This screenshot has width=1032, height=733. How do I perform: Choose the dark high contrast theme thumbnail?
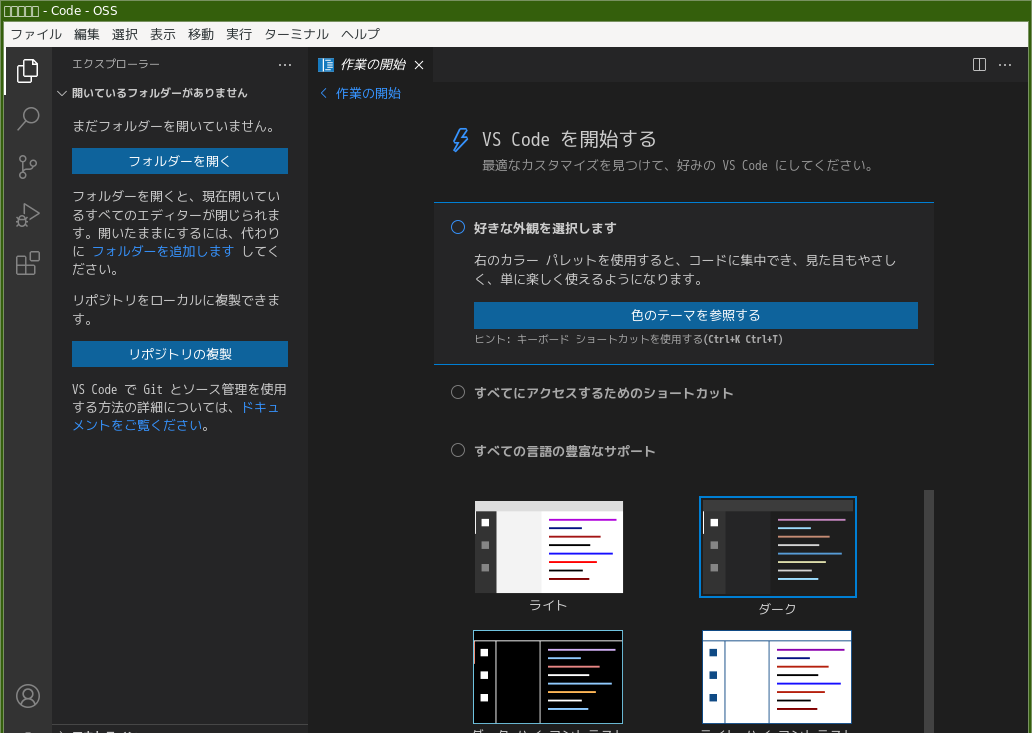[548, 677]
